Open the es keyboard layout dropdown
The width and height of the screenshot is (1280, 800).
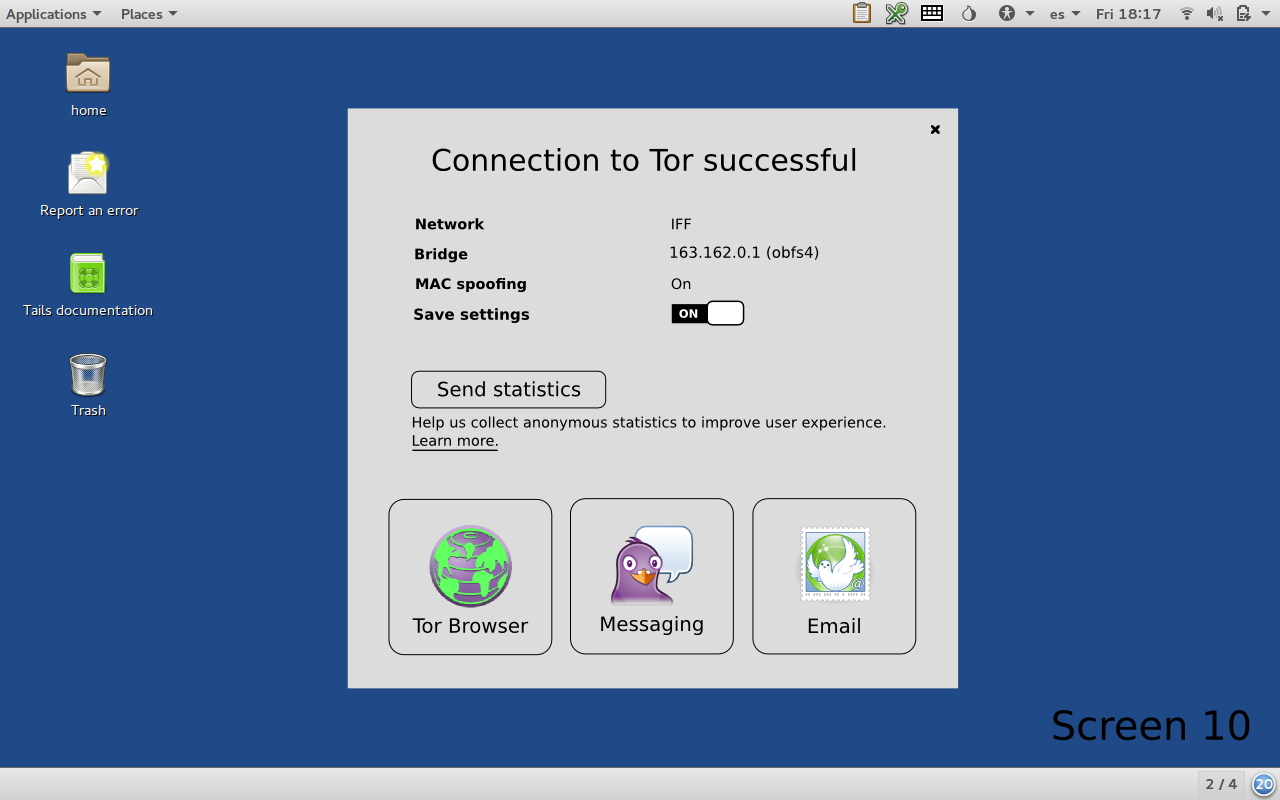1064,14
